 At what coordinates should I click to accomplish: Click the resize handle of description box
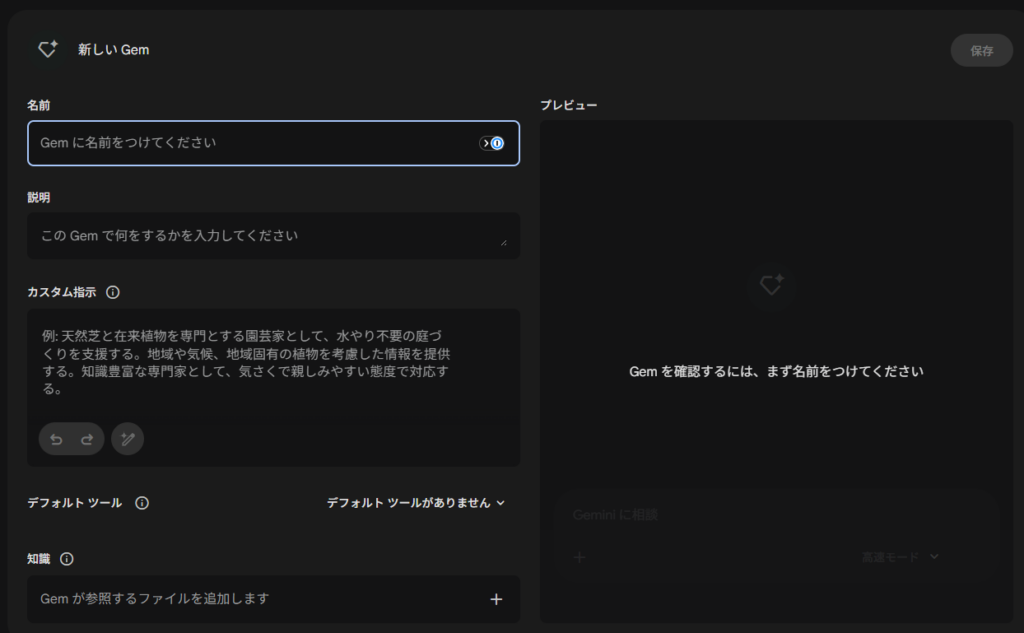[x=503, y=241]
